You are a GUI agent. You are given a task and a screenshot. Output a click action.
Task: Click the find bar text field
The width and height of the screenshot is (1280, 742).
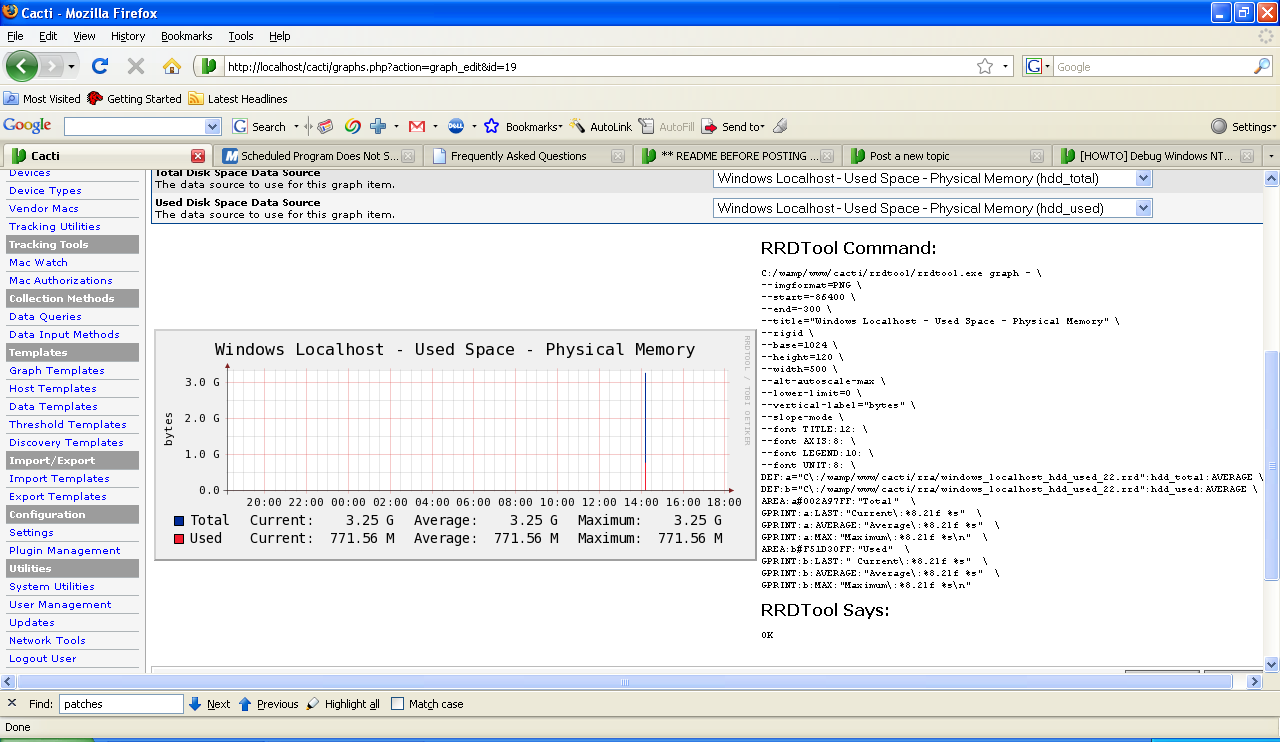[121, 704]
